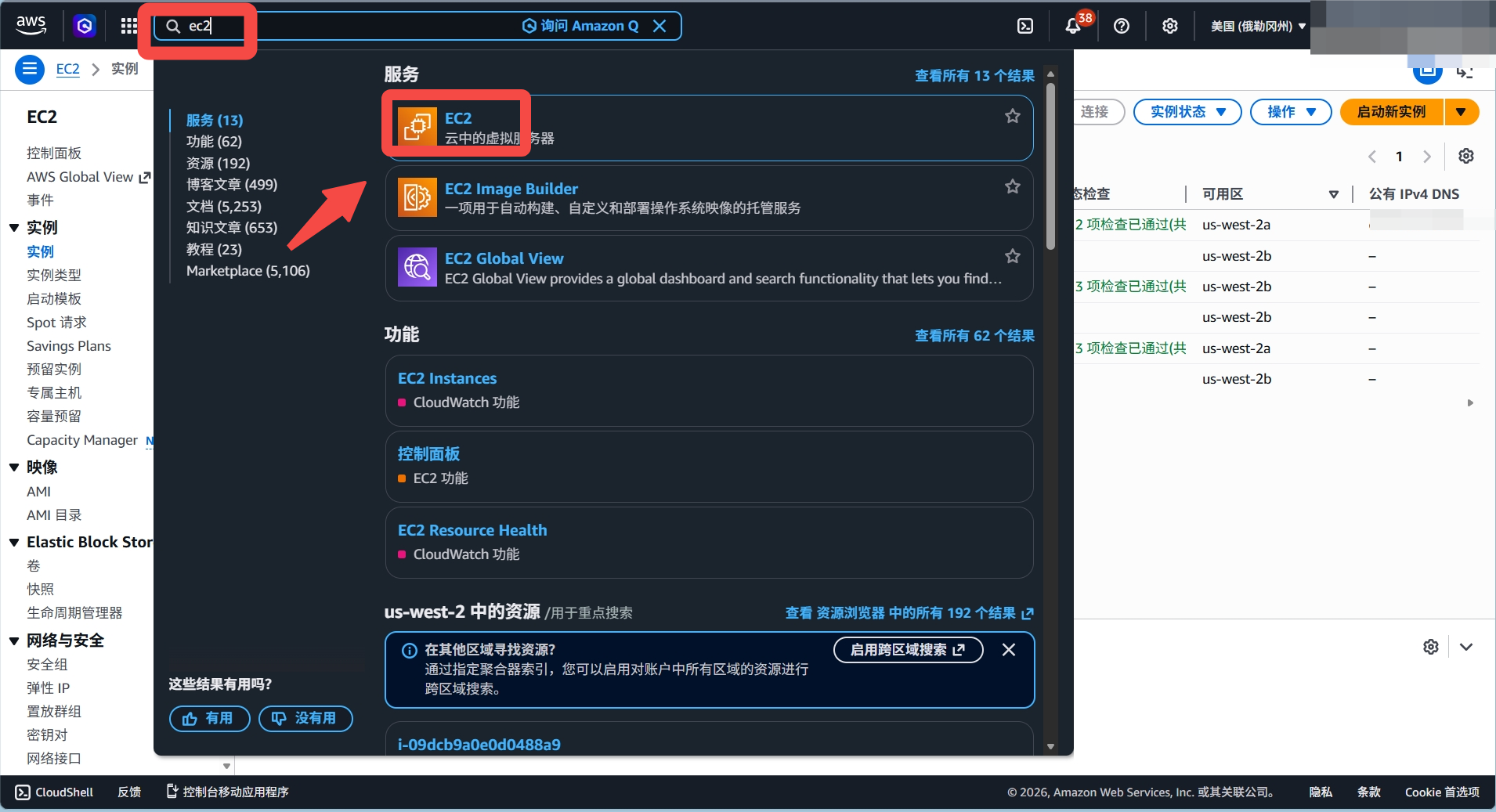
Task: Collapse the lower details panel chevron
Action: (1466, 647)
